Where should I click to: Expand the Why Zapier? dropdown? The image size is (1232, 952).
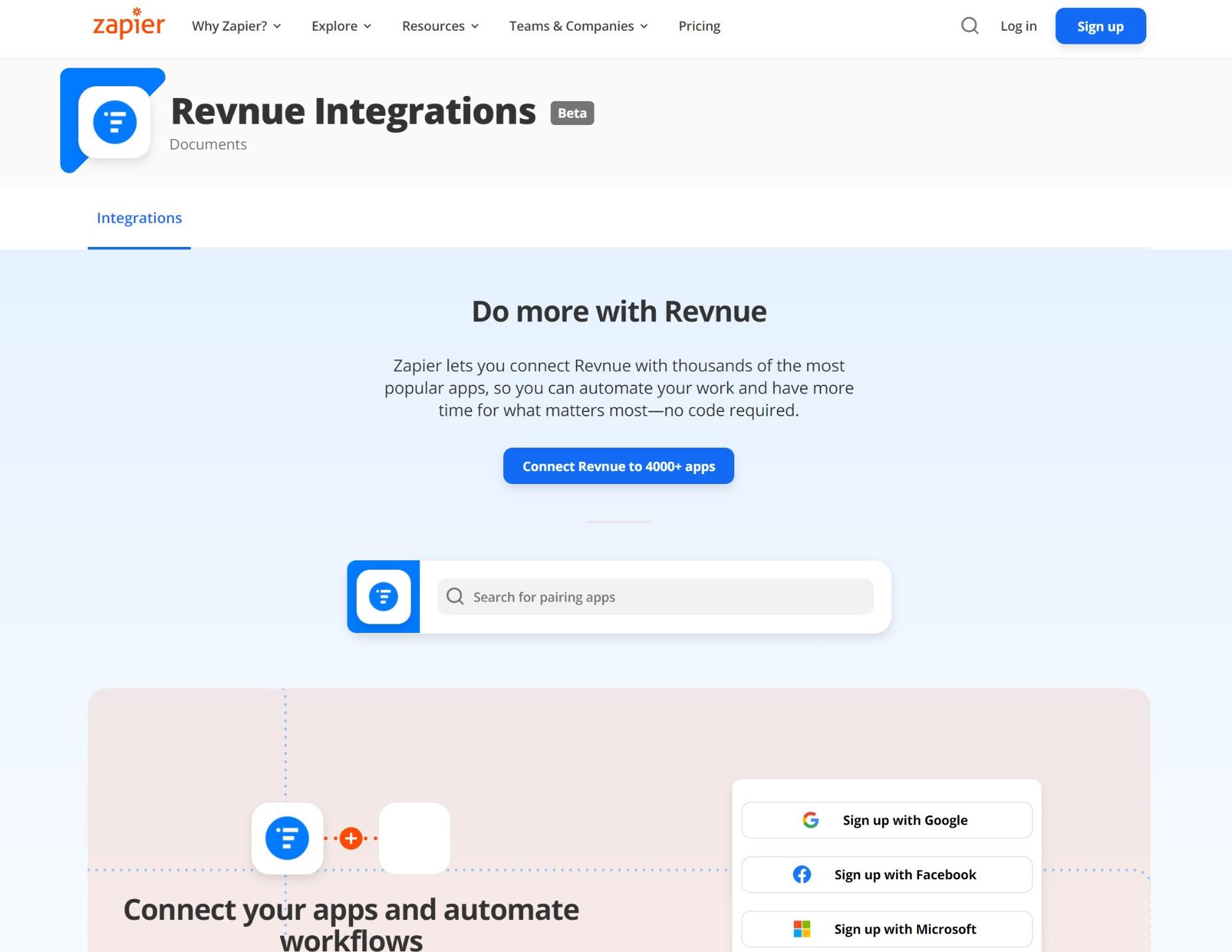coord(236,26)
